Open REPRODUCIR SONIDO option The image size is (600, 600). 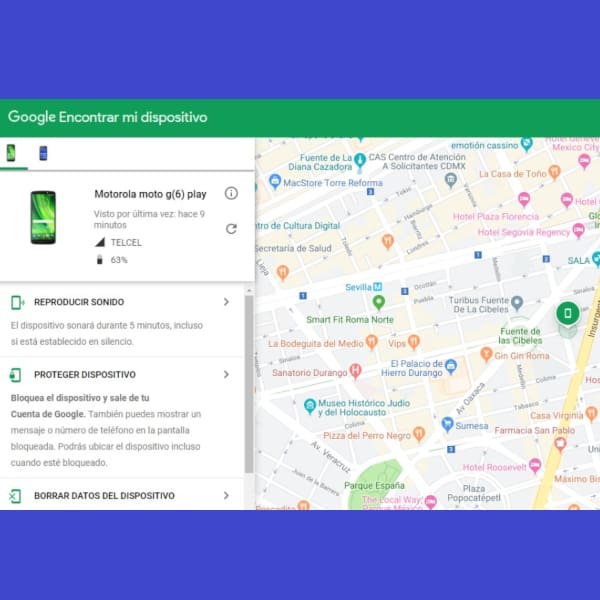point(79,302)
